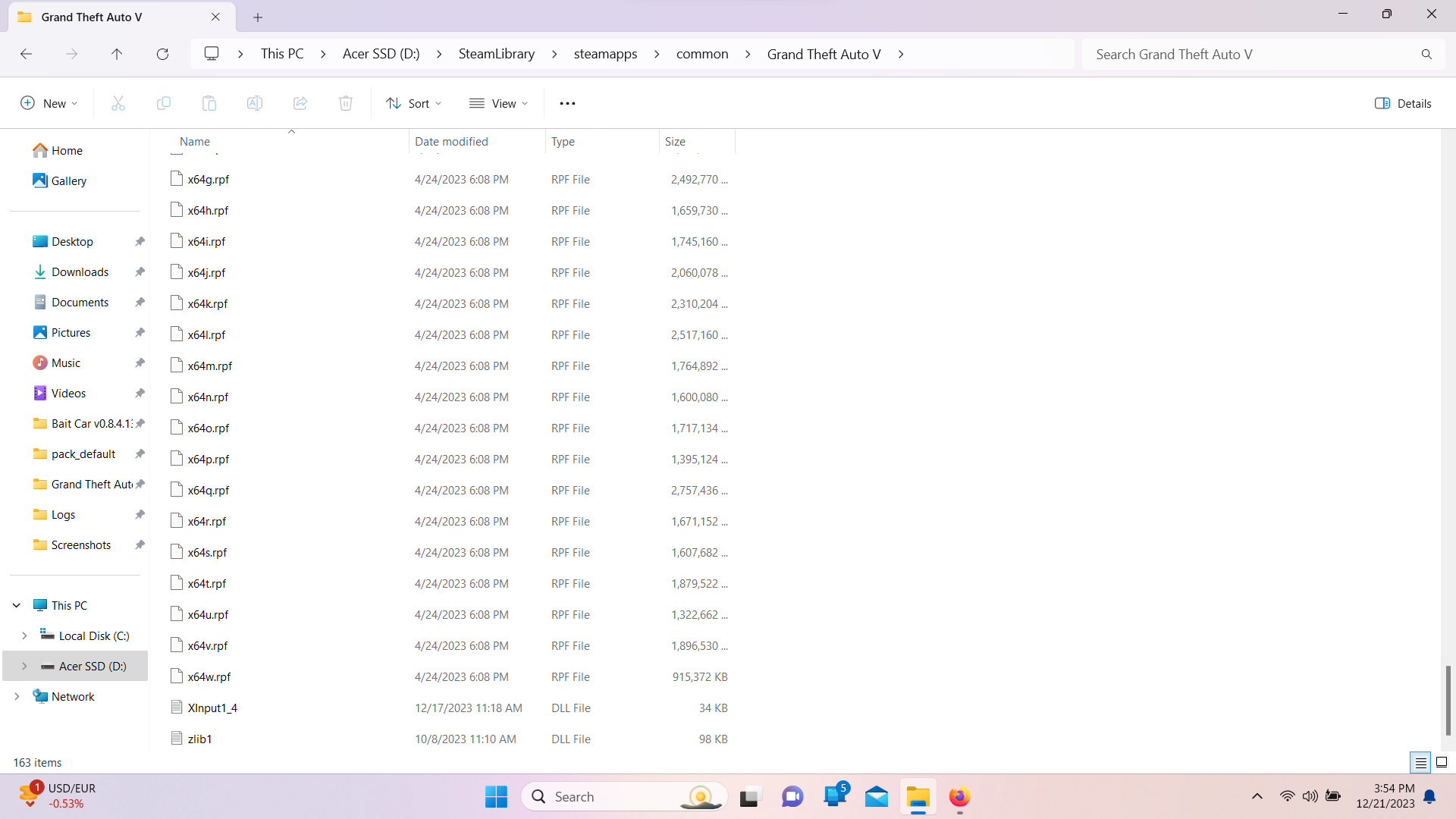Open the See more options menu
This screenshot has height=819, width=1456.
coord(567,103)
